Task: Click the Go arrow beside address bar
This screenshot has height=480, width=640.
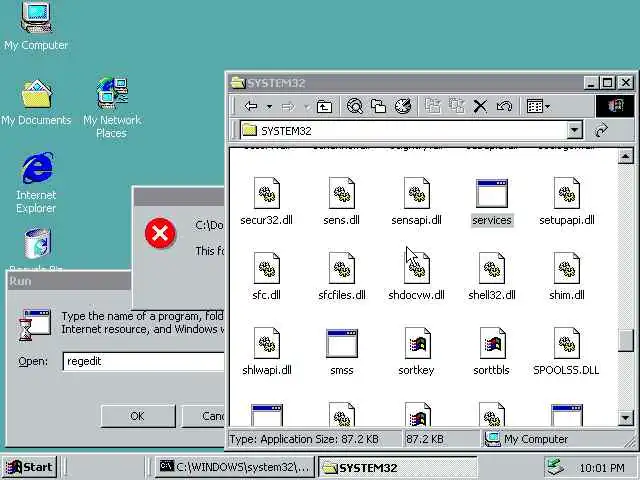Action: [x=601, y=131]
